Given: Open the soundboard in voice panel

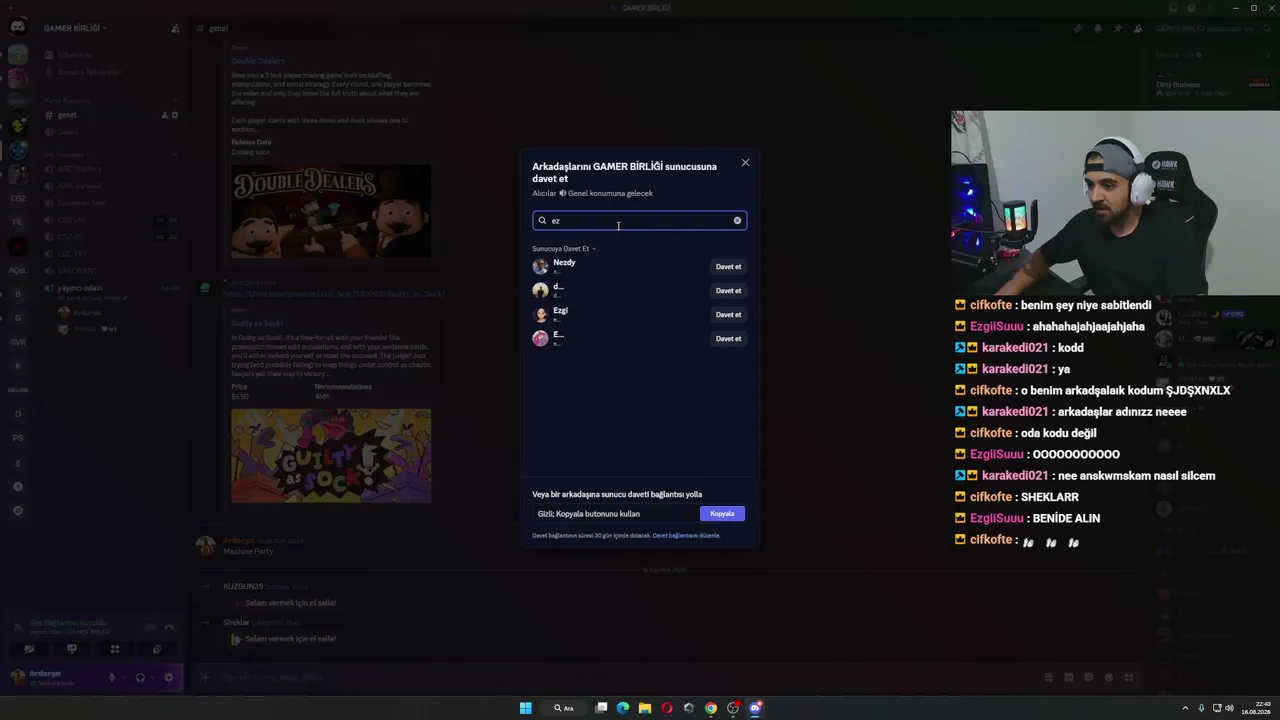Looking at the screenshot, I should point(157,650).
